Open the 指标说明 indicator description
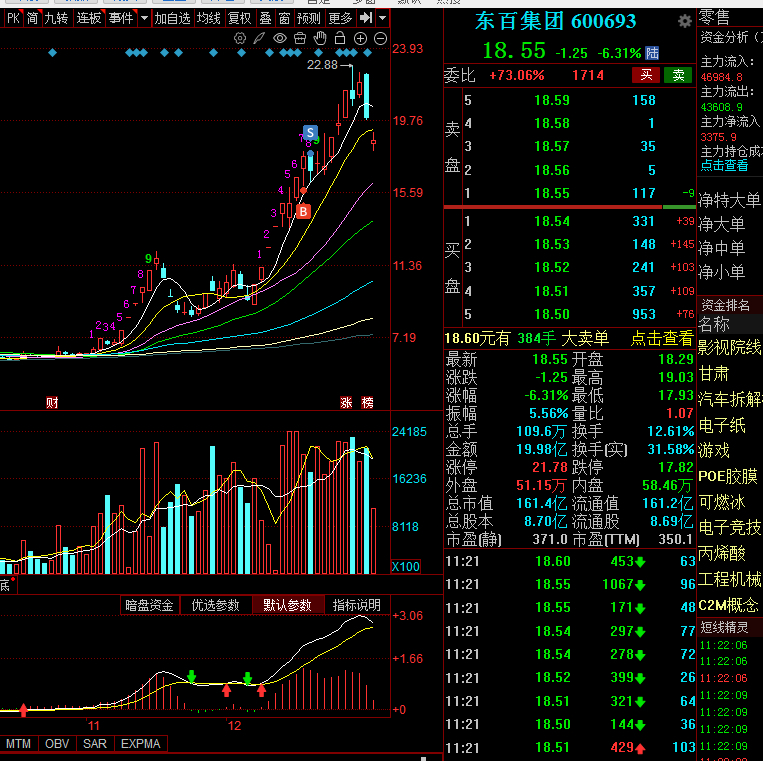Image resolution: width=763 pixels, height=761 pixels. [357, 605]
